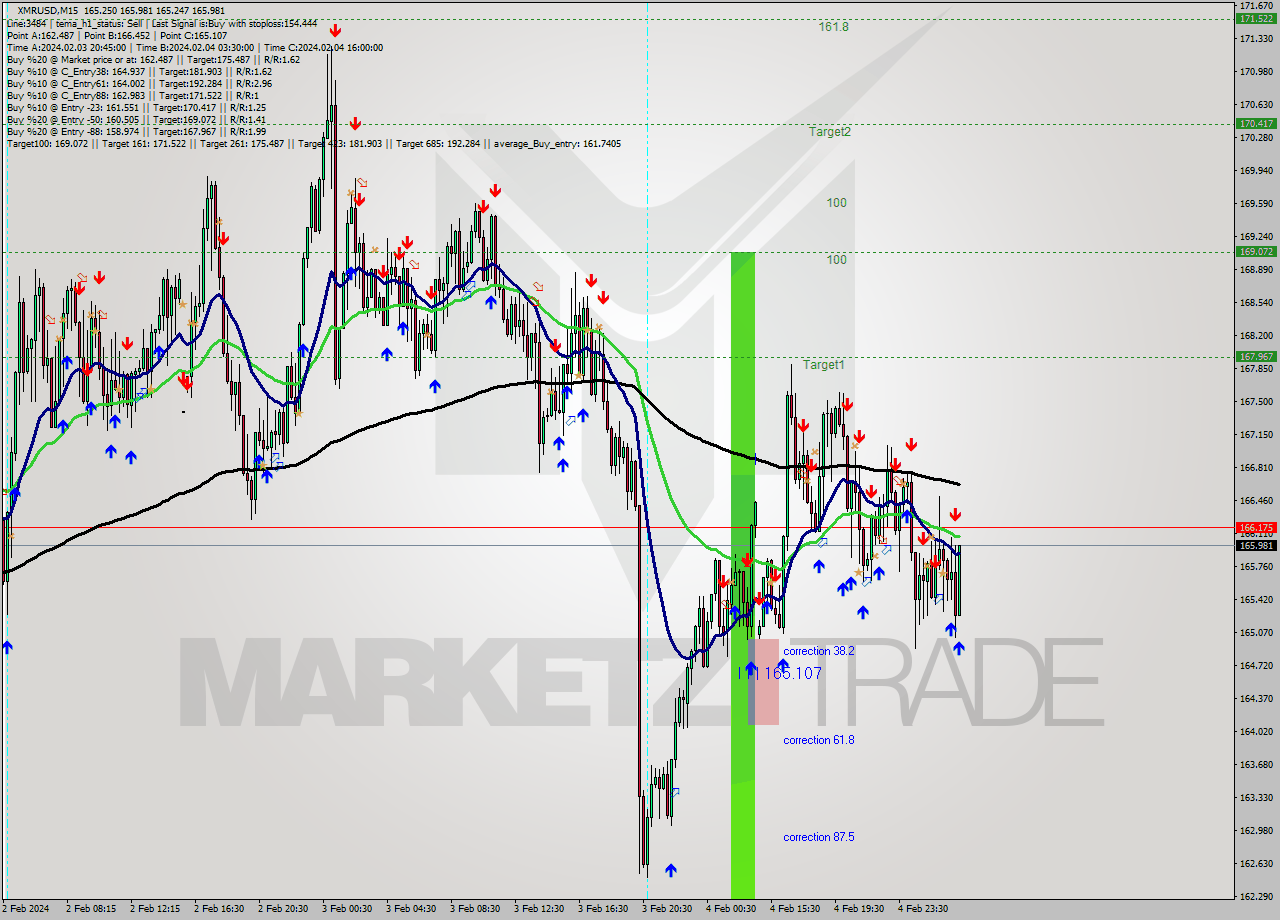Select the '3 Feb 08:30' time label
The image size is (1280, 920).
tap(475, 909)
